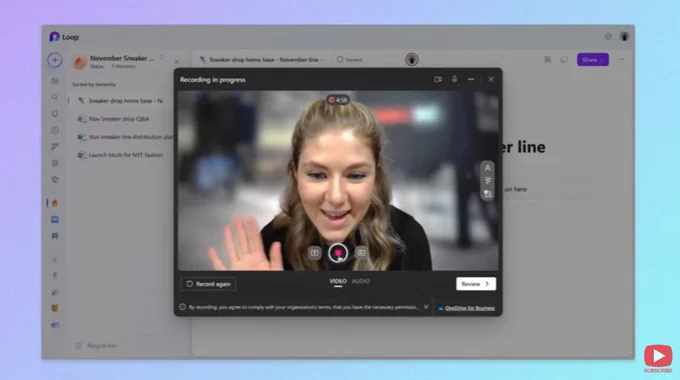
Task: Open filters/effects icon on video side panel
Action: point(487,181)
